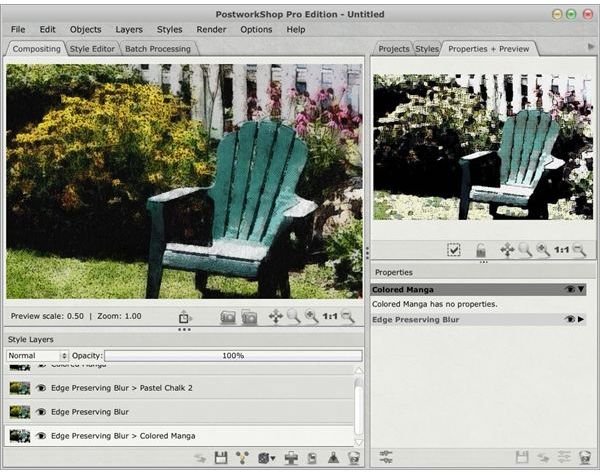This screenshot has width=600, height=475.
Task: Set main canvas zoom to 1:1
Action: [x=330, y=317]
